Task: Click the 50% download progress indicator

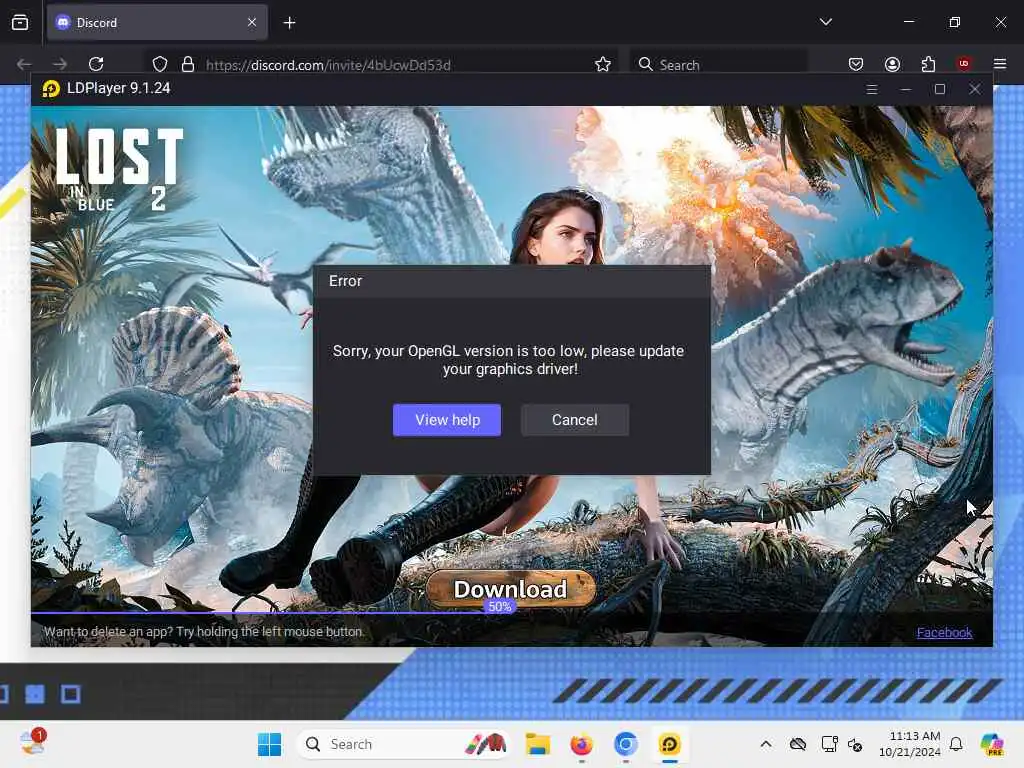Action: pos(500,607)
